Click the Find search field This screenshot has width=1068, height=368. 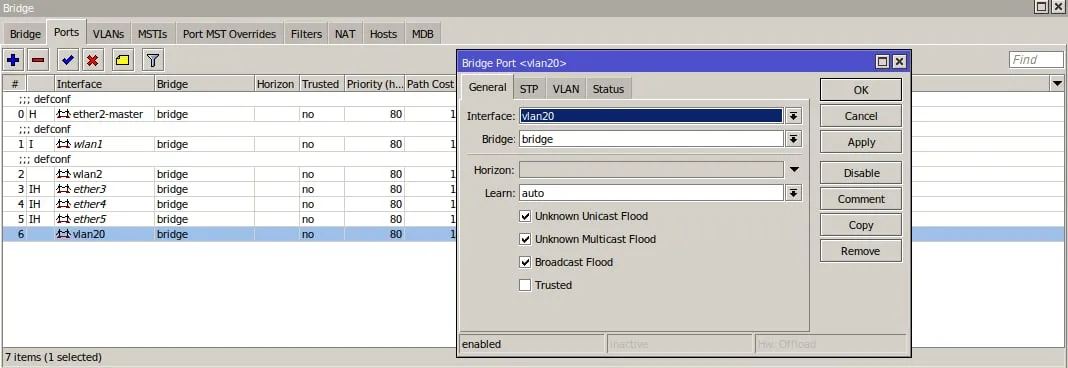point(1035,60)
